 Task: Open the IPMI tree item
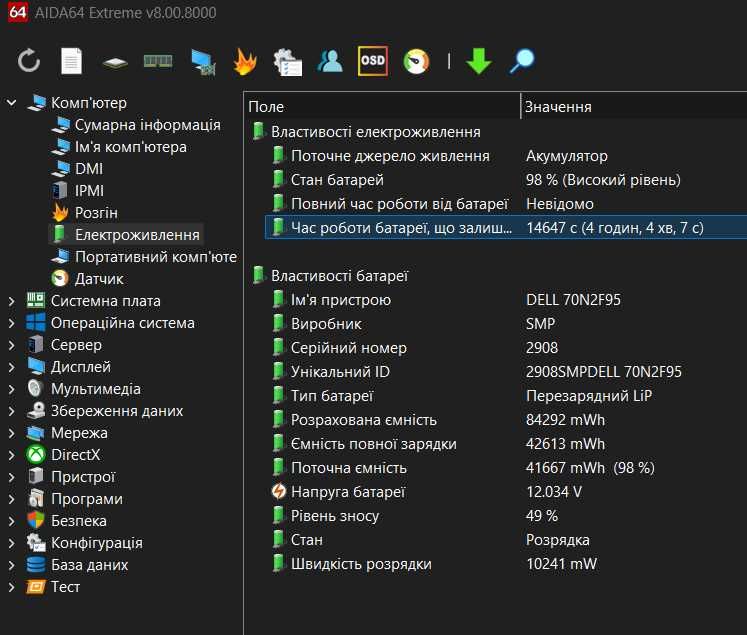(x=89, y=191)
